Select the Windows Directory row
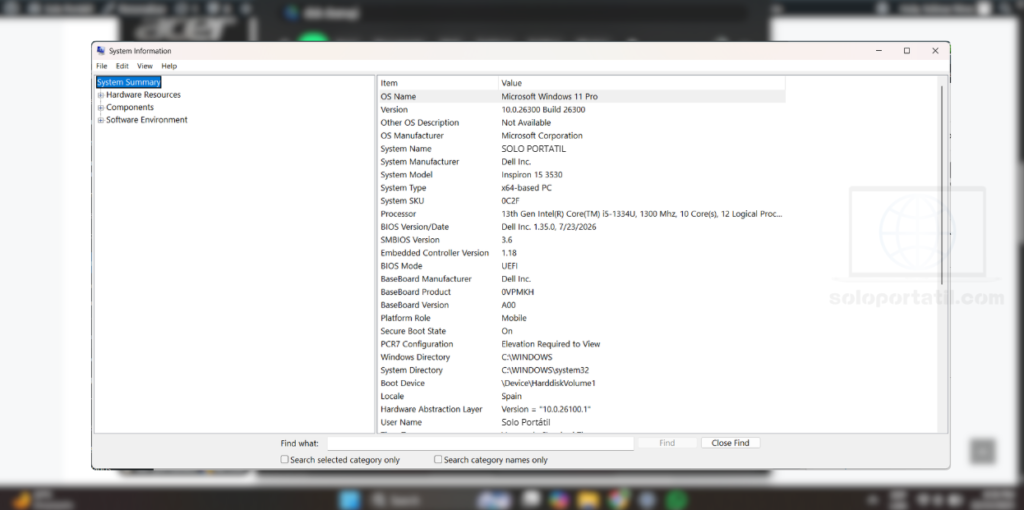 point(581,358)
